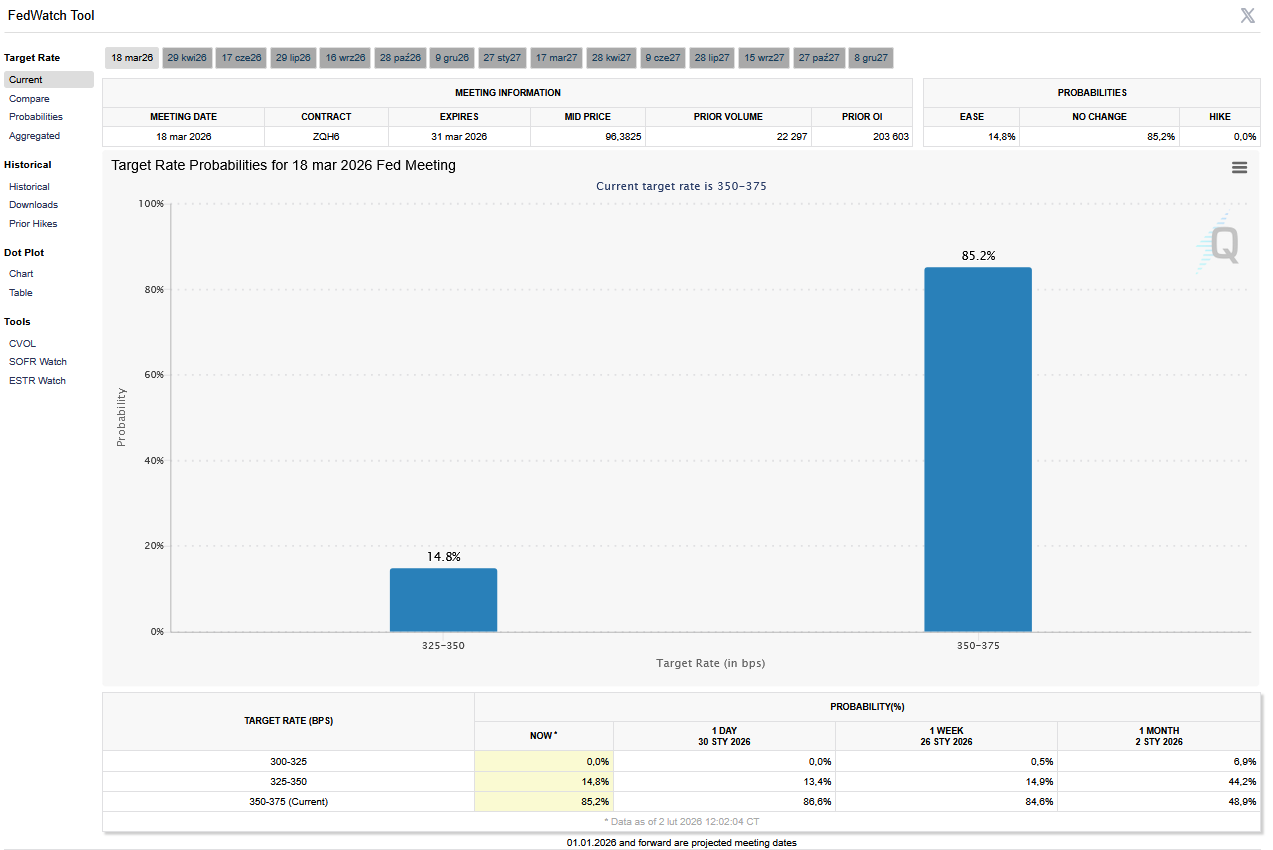This screenshot has height=850, width=1273.
Task: View Prior Hikes in sidebar
Action: [33, 224]
